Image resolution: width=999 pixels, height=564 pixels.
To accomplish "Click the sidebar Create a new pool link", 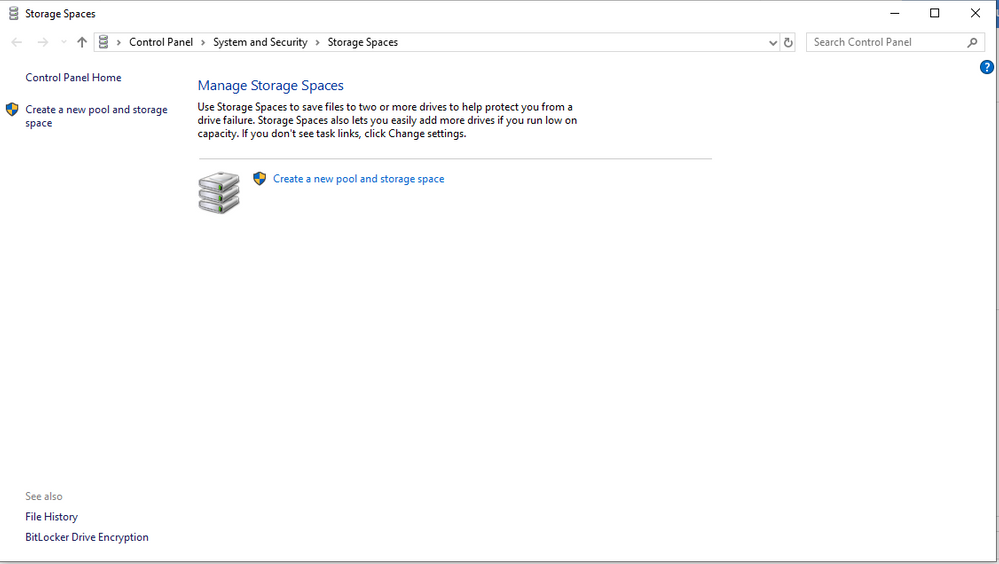I will pyautogui.click(x=96, y=110).
